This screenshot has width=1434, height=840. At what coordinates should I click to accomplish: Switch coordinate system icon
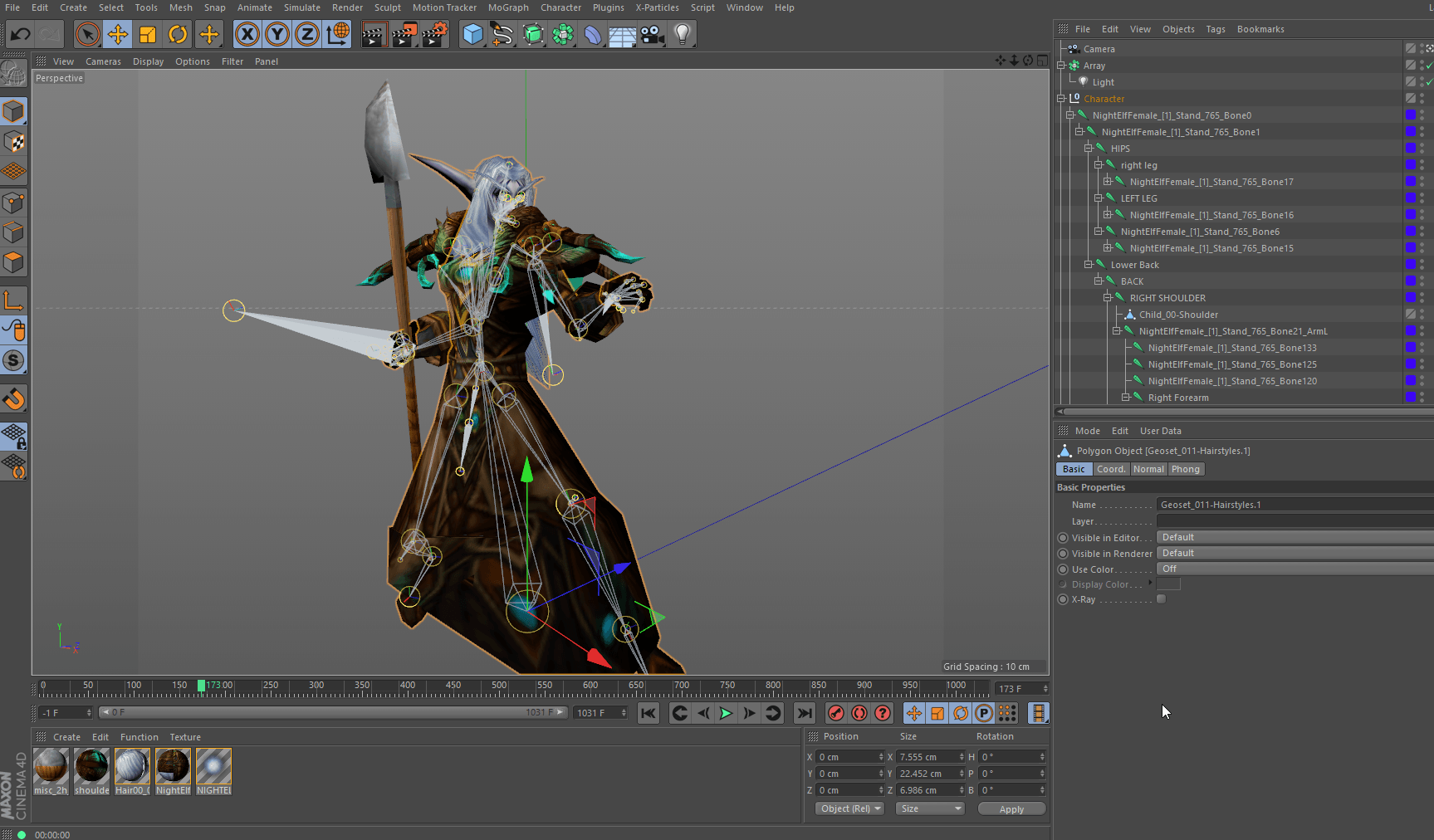pyautogui.click(x=338, y=34)
